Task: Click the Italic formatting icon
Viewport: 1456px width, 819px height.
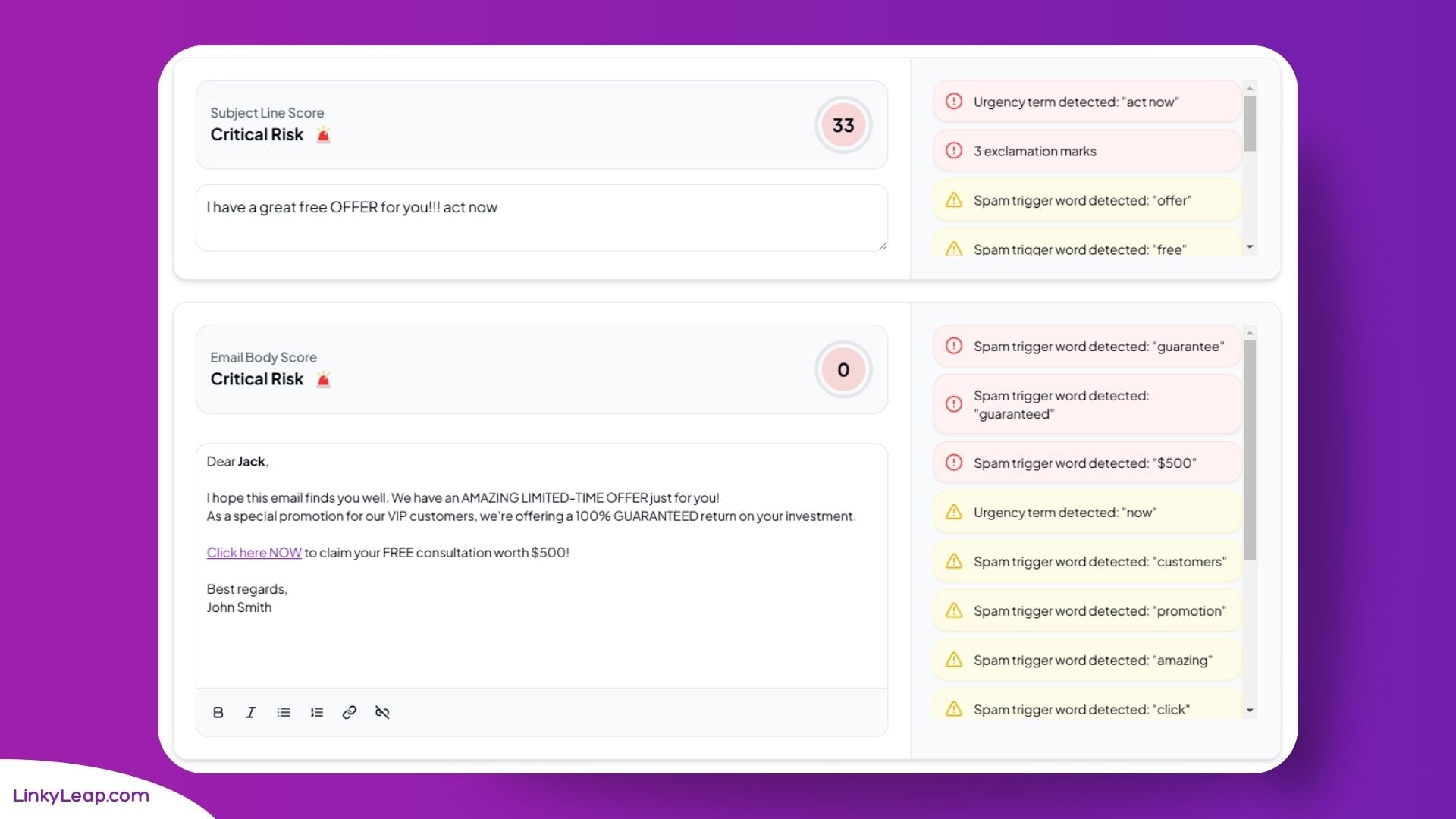Action: tap(250, 712)
